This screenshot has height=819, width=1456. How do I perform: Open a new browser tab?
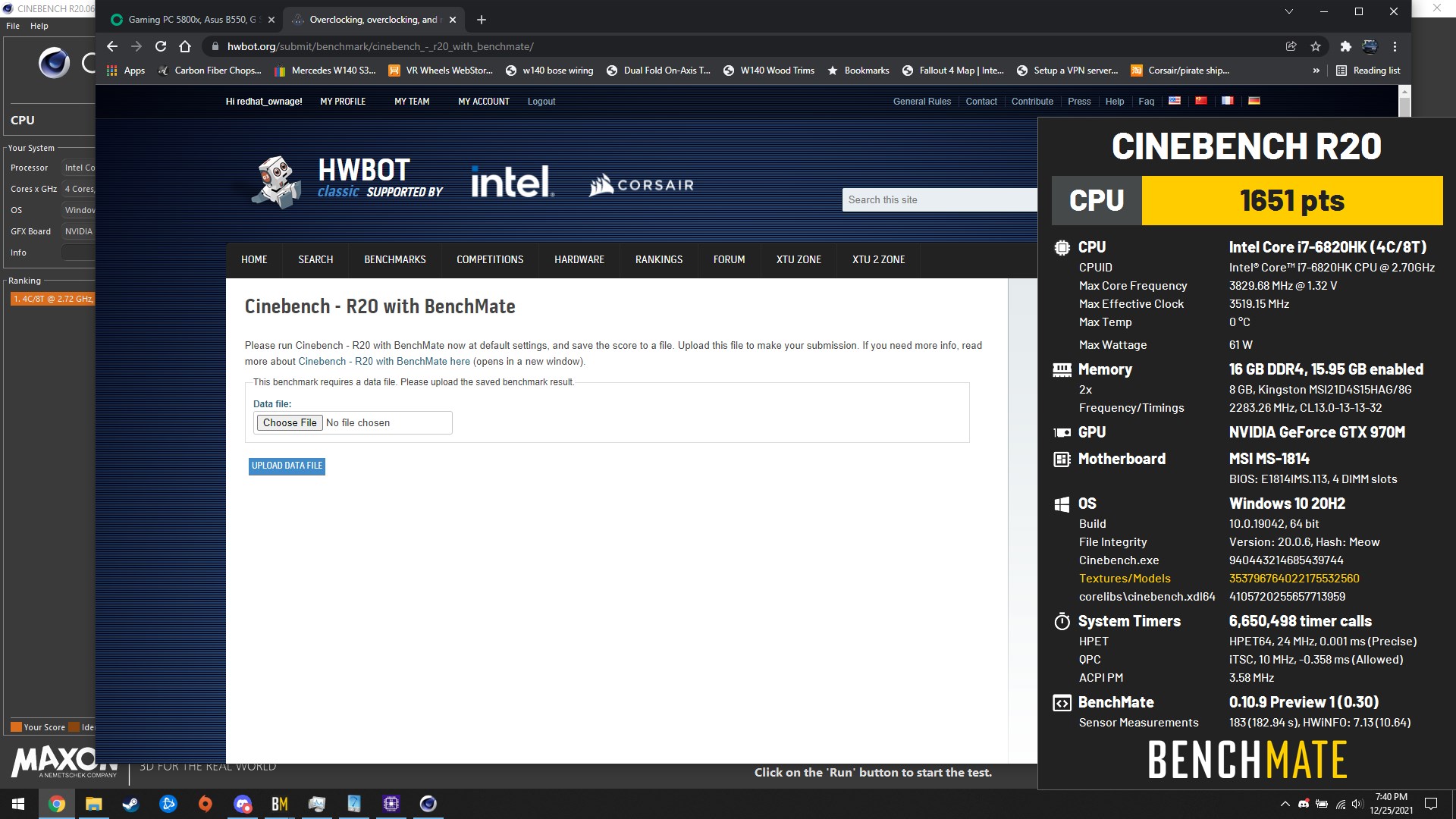(482, 20)
